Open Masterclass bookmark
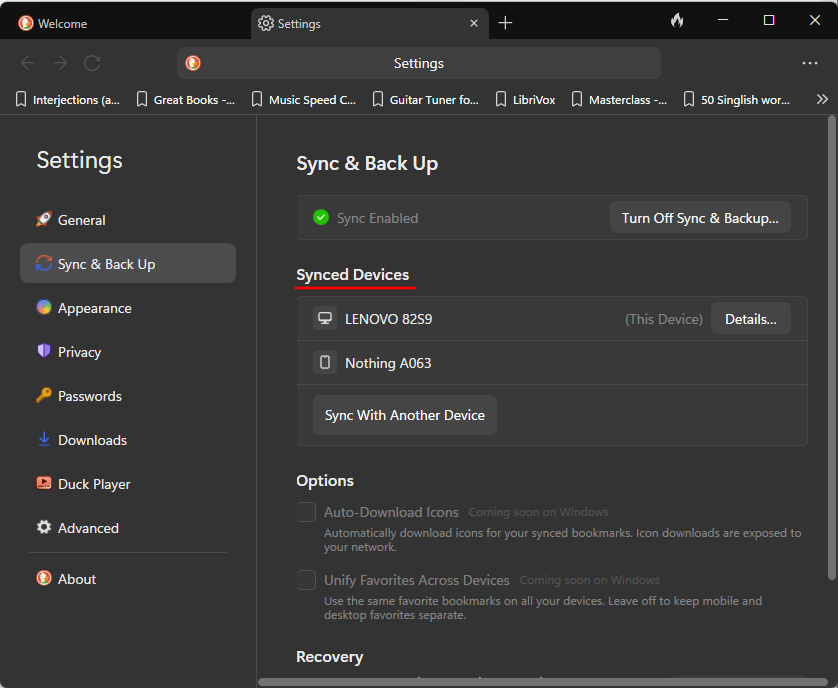This screenshot has height=688, width=838. pos(619,100)
